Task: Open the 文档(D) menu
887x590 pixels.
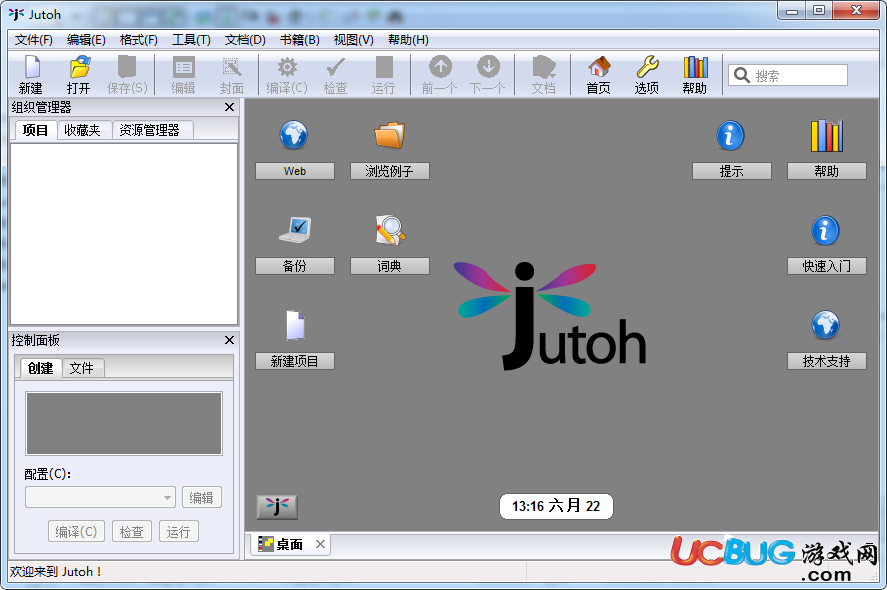Action: (245, 40)
